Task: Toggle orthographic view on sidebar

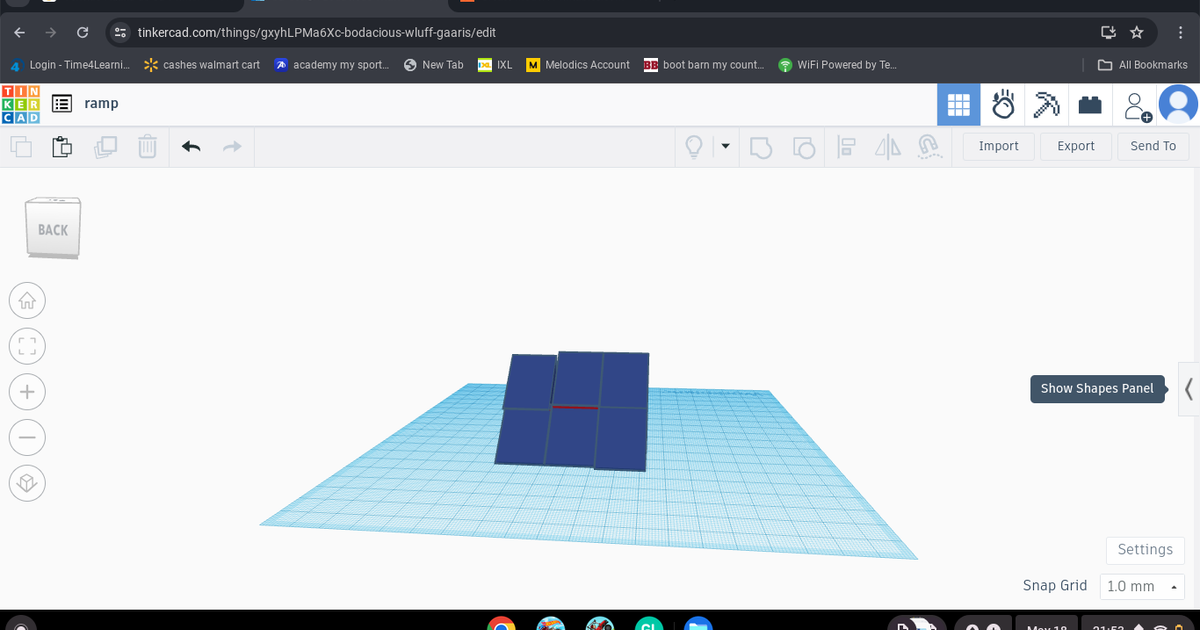Action: coord(27,483)
